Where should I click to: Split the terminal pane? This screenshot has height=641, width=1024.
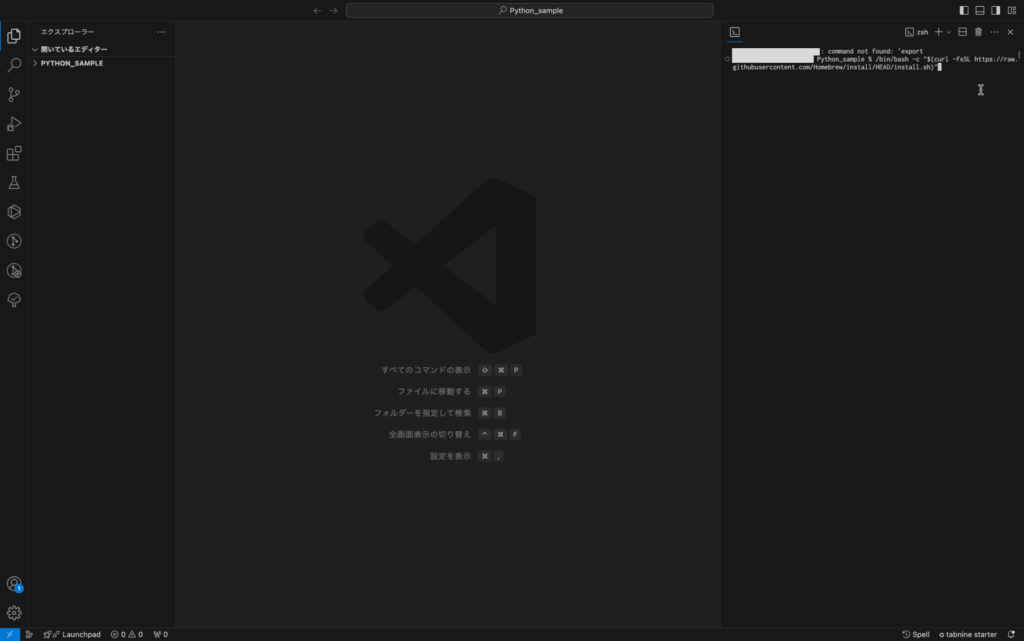[962, 32]
